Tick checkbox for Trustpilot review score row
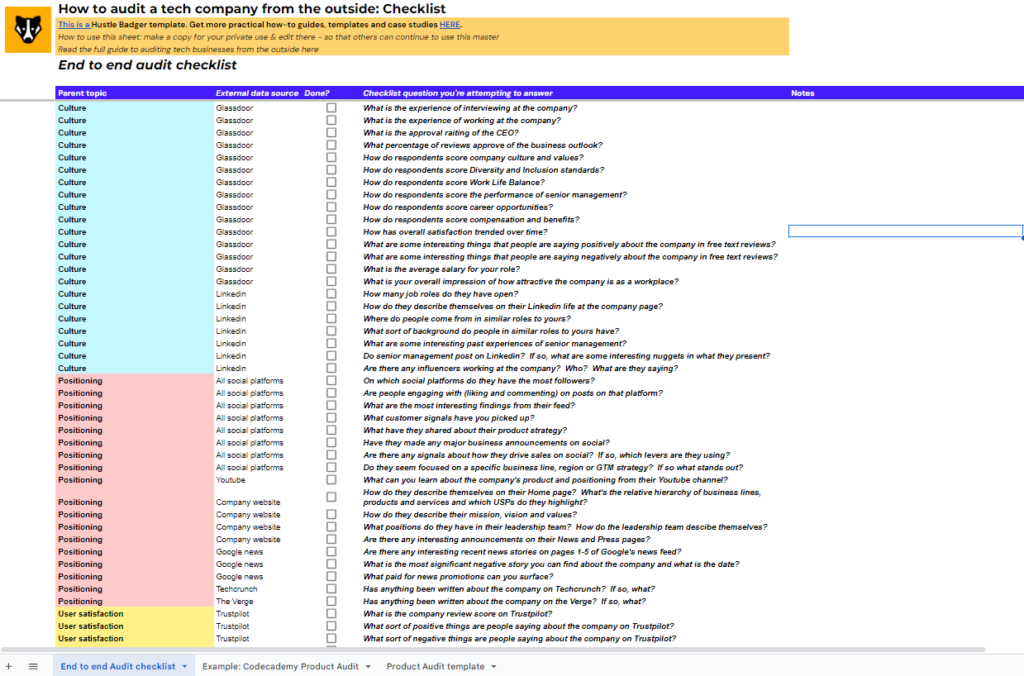Screen dimensions: 1024x676 332,614
